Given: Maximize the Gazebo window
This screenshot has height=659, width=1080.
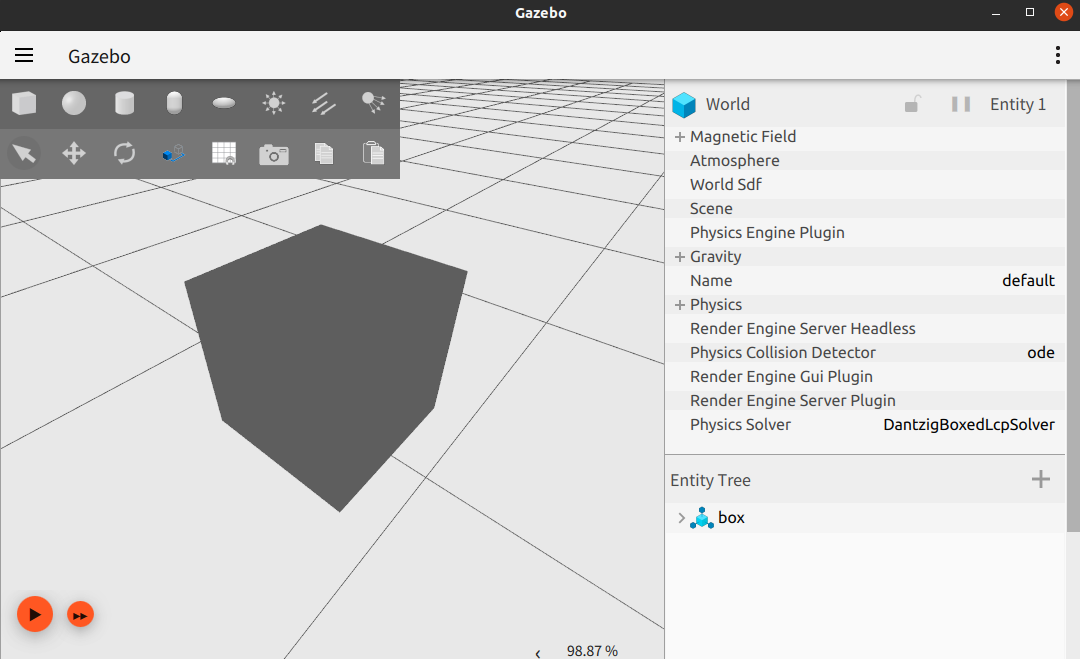Looking at the screenshot, I should (1030, 12).
